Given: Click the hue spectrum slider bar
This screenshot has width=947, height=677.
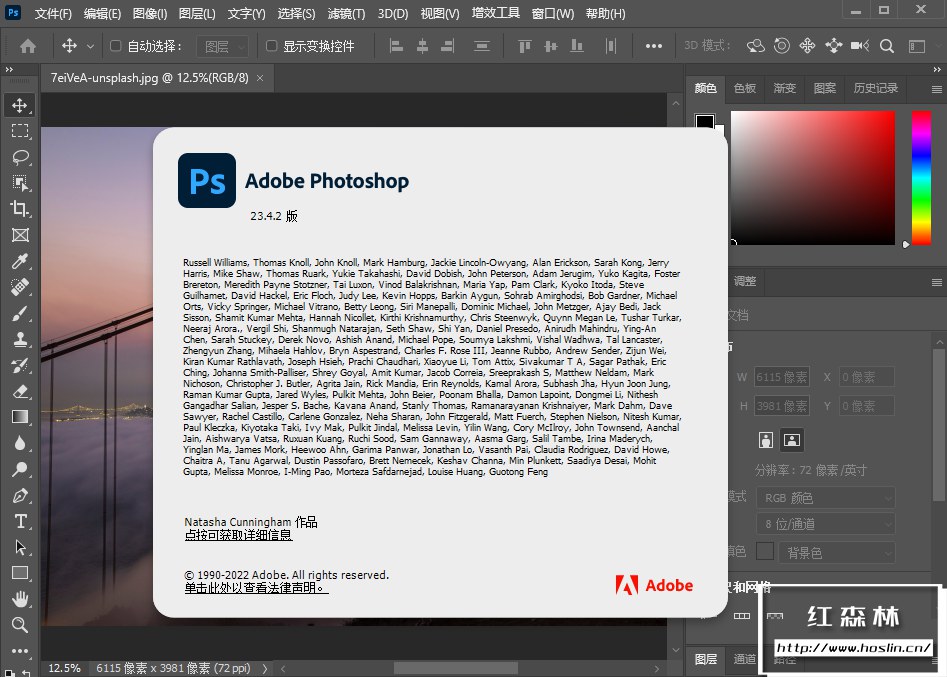Looking at the screenshot, I should (921, 178).
